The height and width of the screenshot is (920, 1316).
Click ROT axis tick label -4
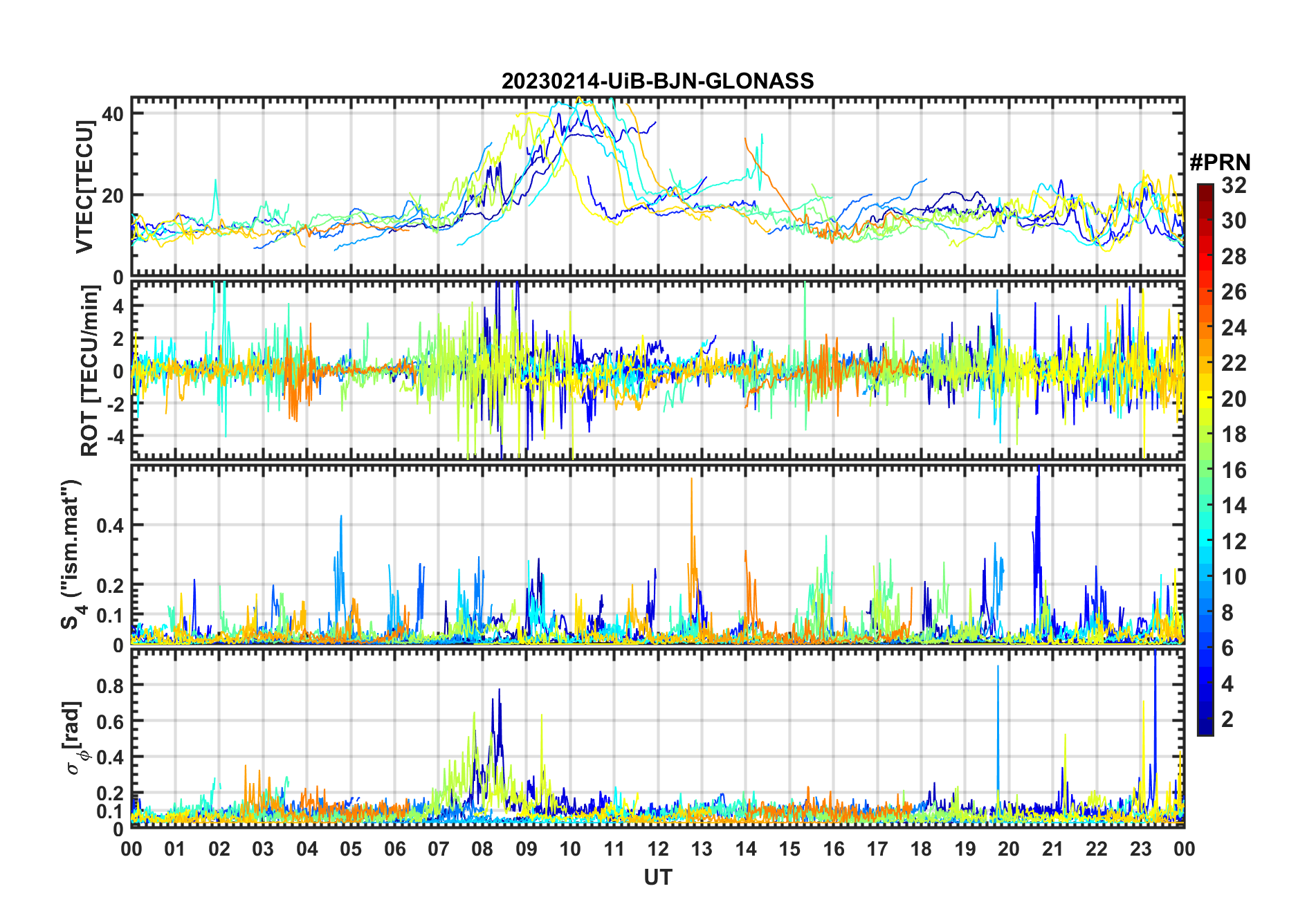115,437
